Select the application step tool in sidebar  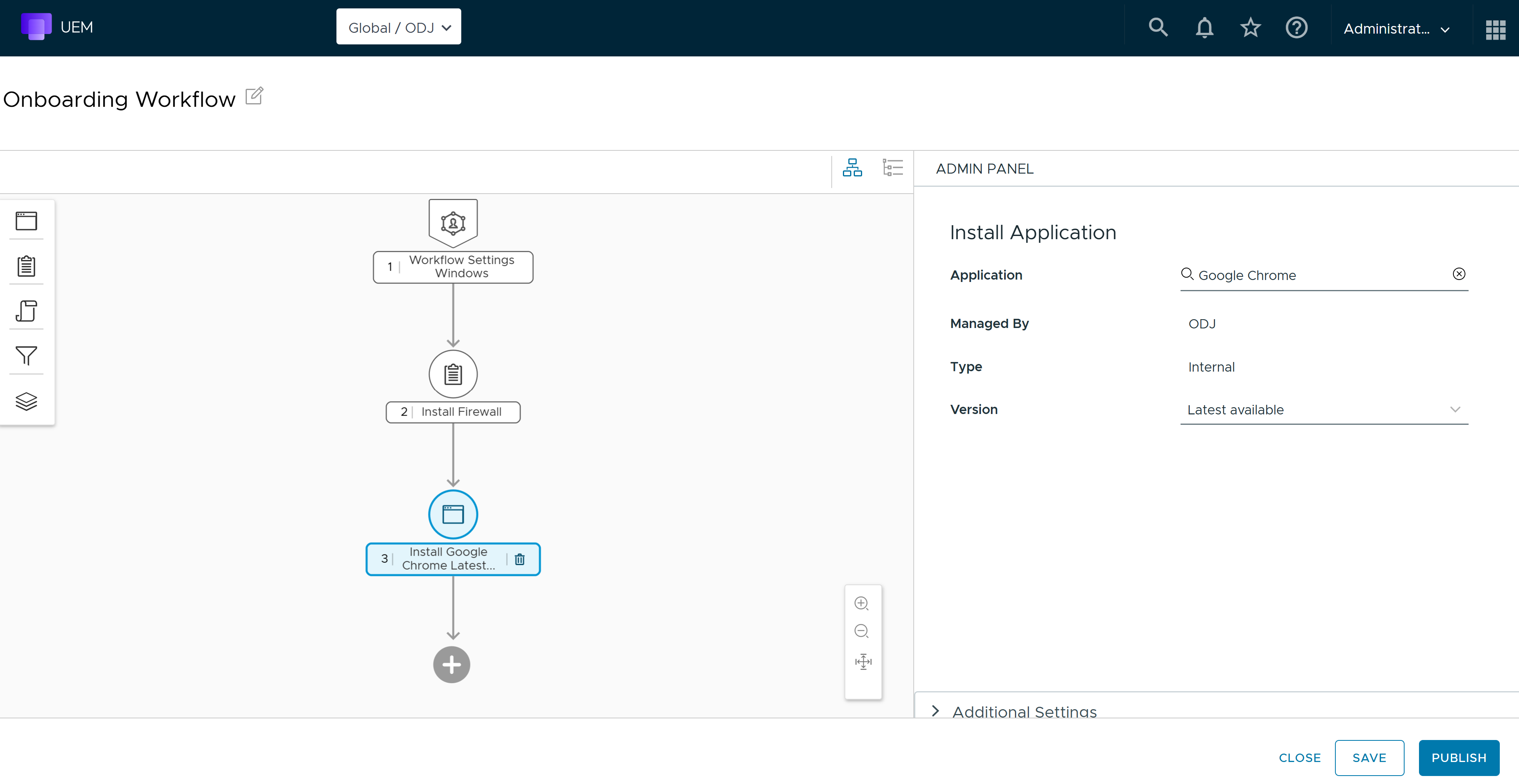click(x=26, y=221)
